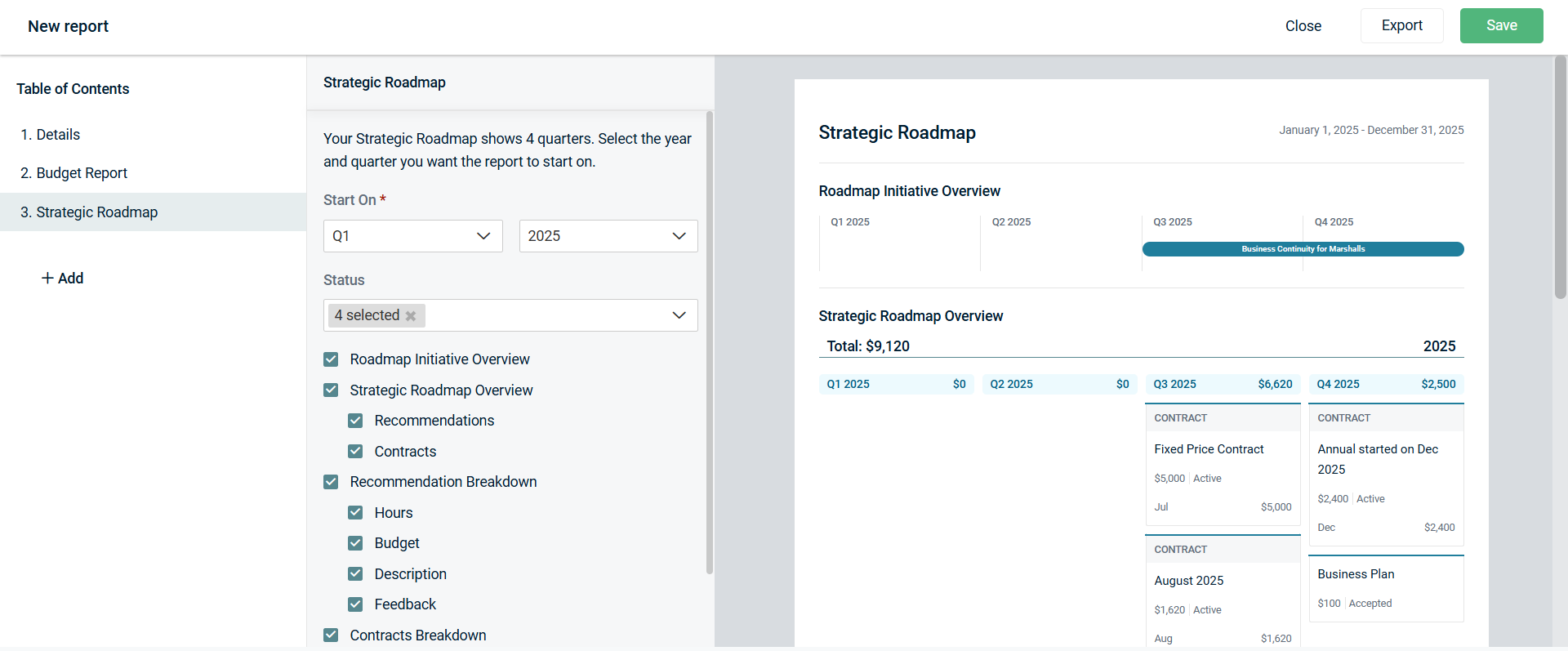This screenshot has height=651, width=1568.
Task: Disable the Hours checkbox
Action: pyautogui.click(x=355, y=513)
